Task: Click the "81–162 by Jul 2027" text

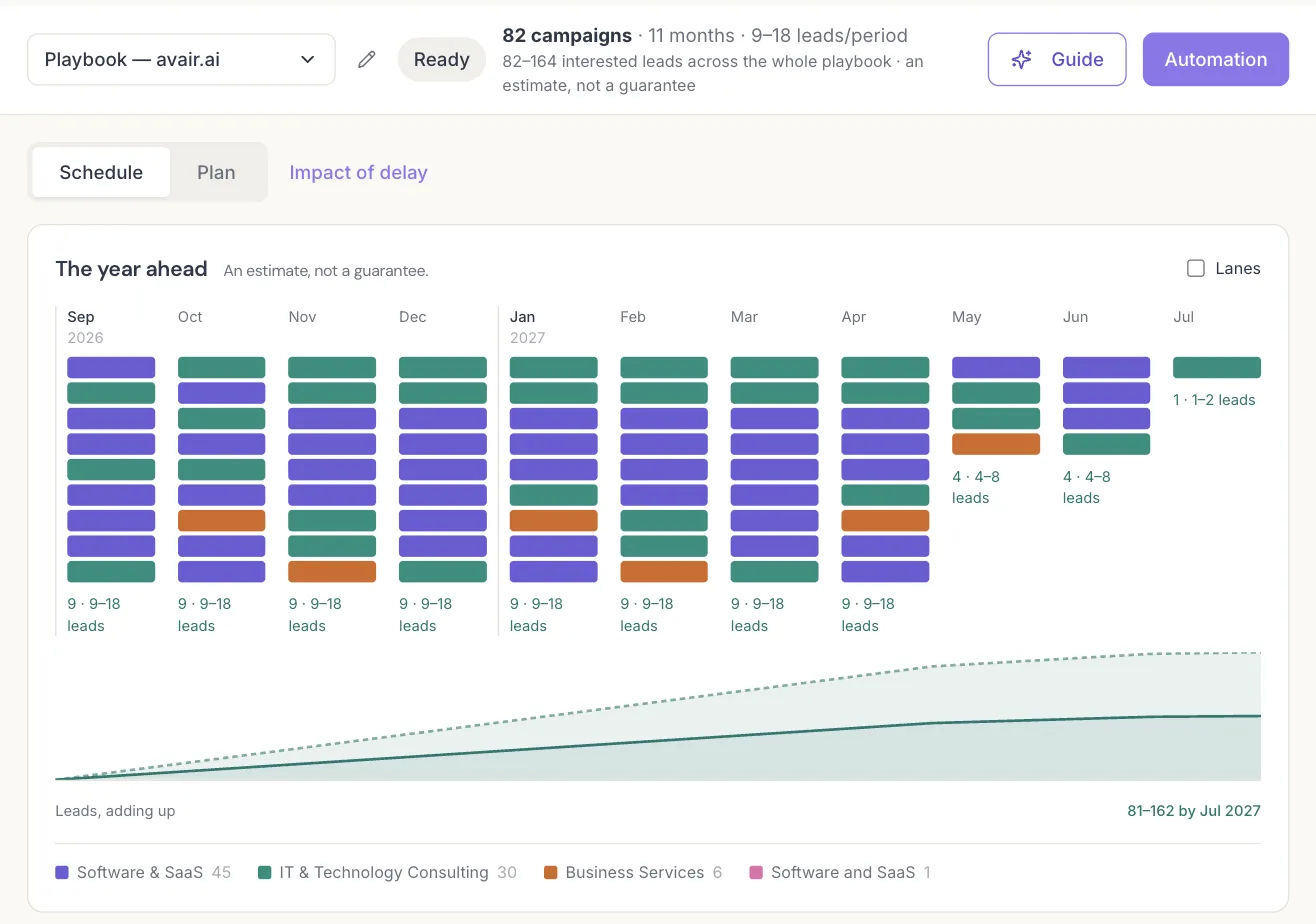Action: tap(1194, 811)
